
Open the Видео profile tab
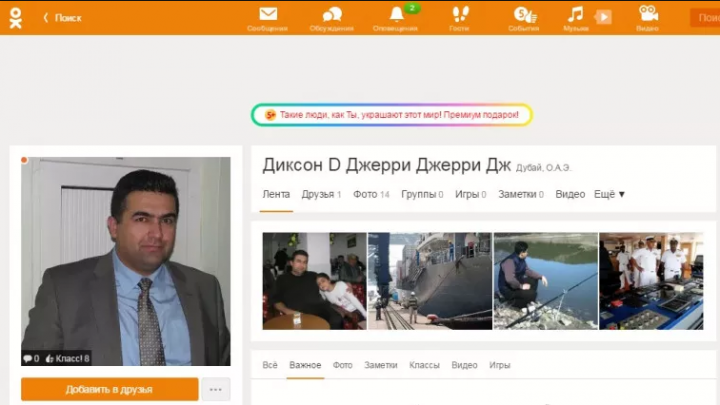[x=570, y=194]
